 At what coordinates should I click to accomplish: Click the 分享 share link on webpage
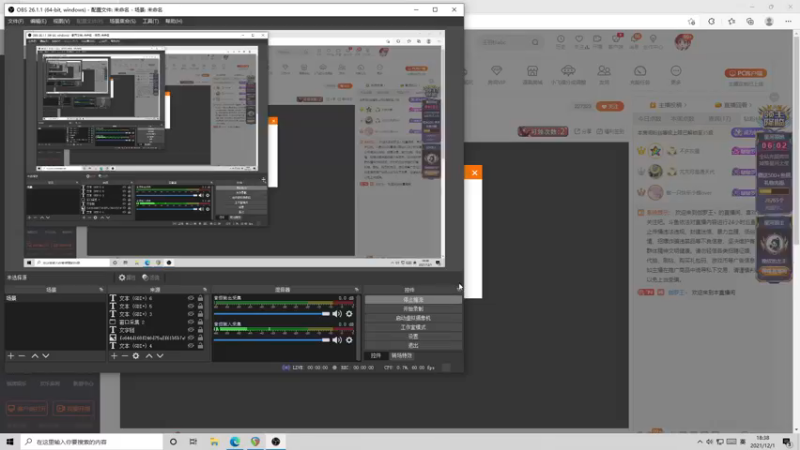tap(584, 131)
